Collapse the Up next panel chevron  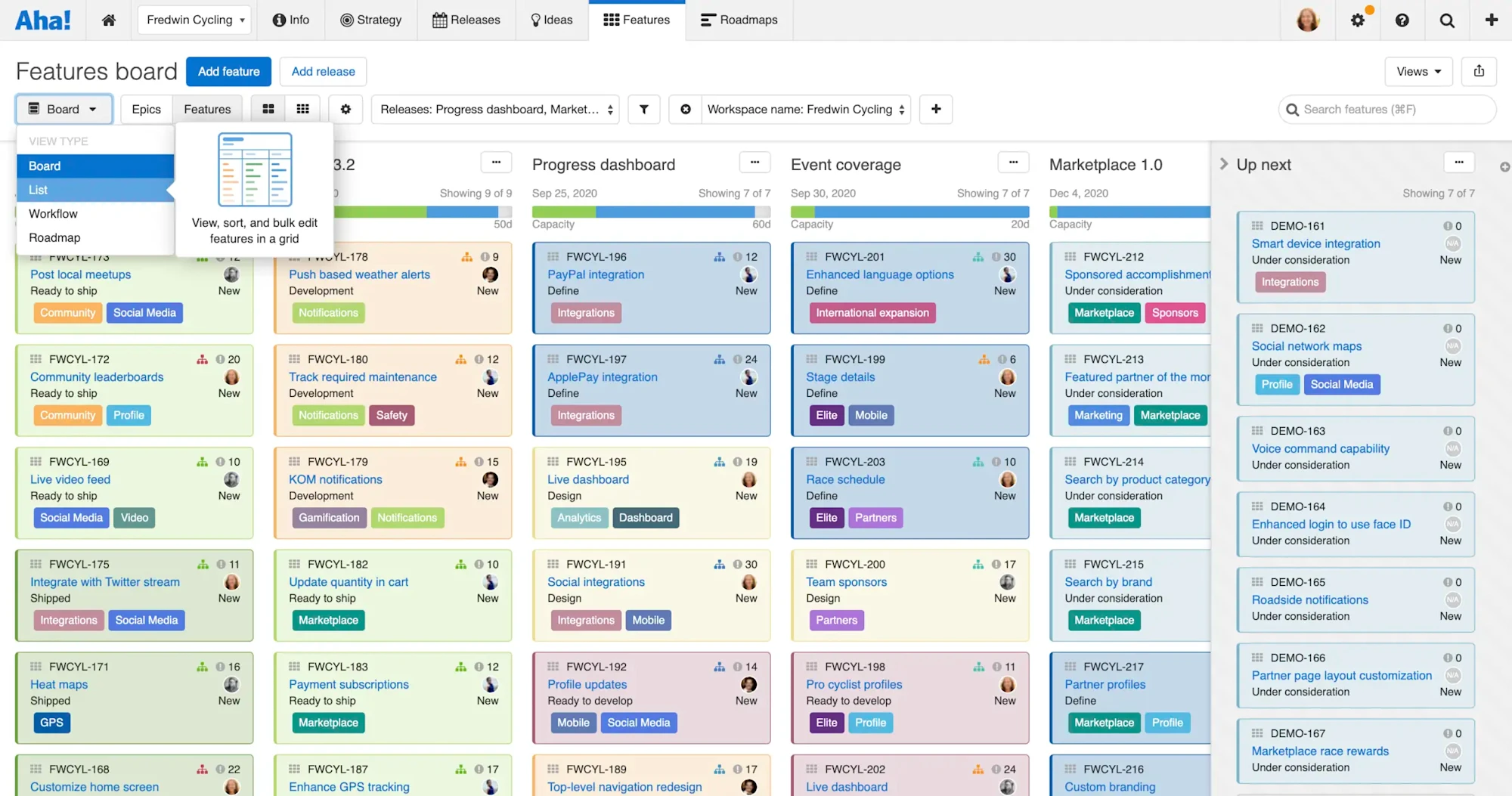point(1224,163)
